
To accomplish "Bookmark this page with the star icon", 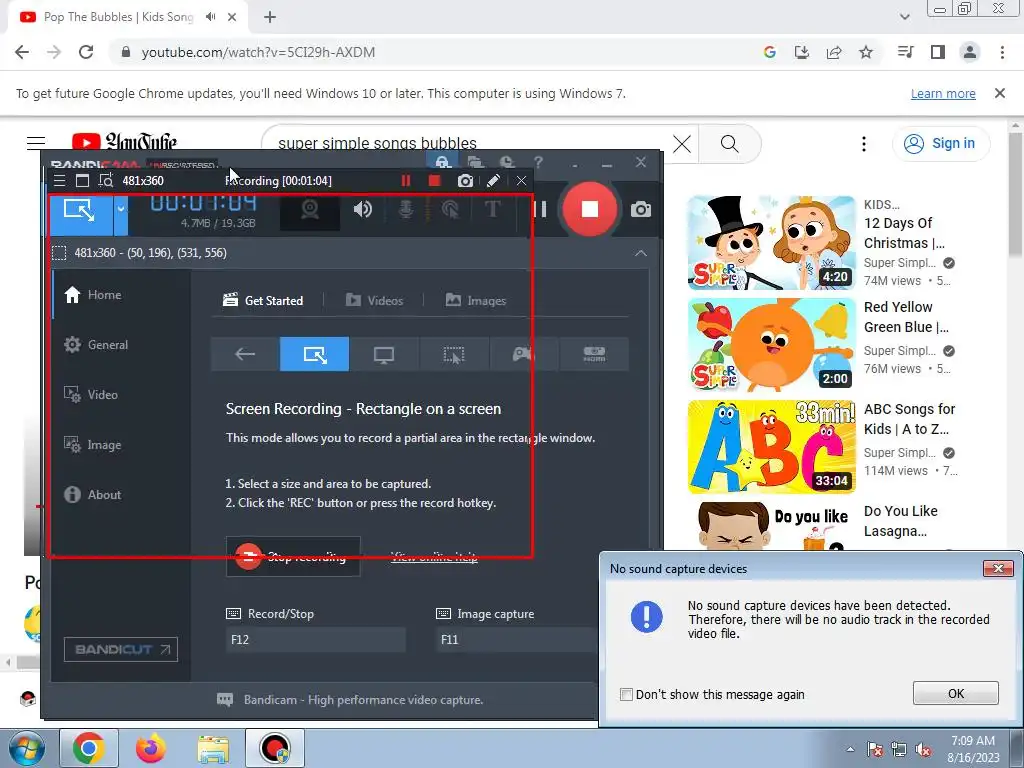I will pos(866,52).
